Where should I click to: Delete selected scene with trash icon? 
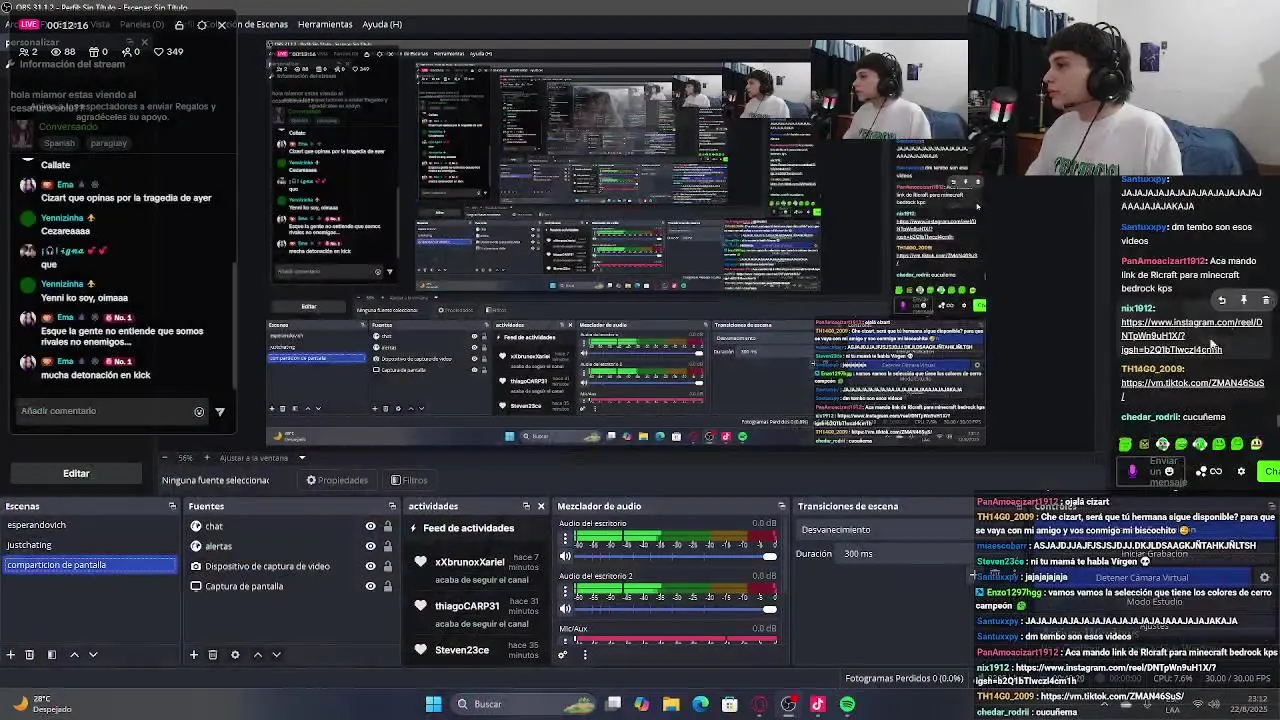30,655
